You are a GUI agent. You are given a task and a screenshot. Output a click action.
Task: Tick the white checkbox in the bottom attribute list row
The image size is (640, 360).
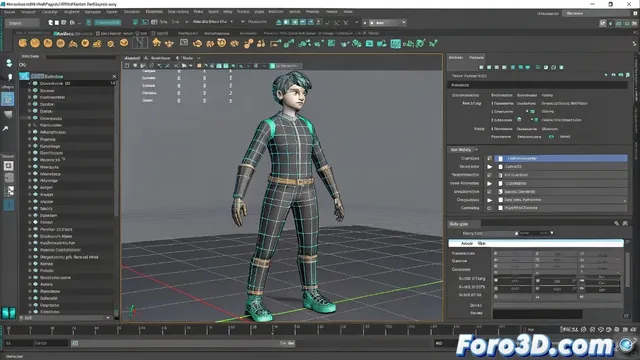500,208
